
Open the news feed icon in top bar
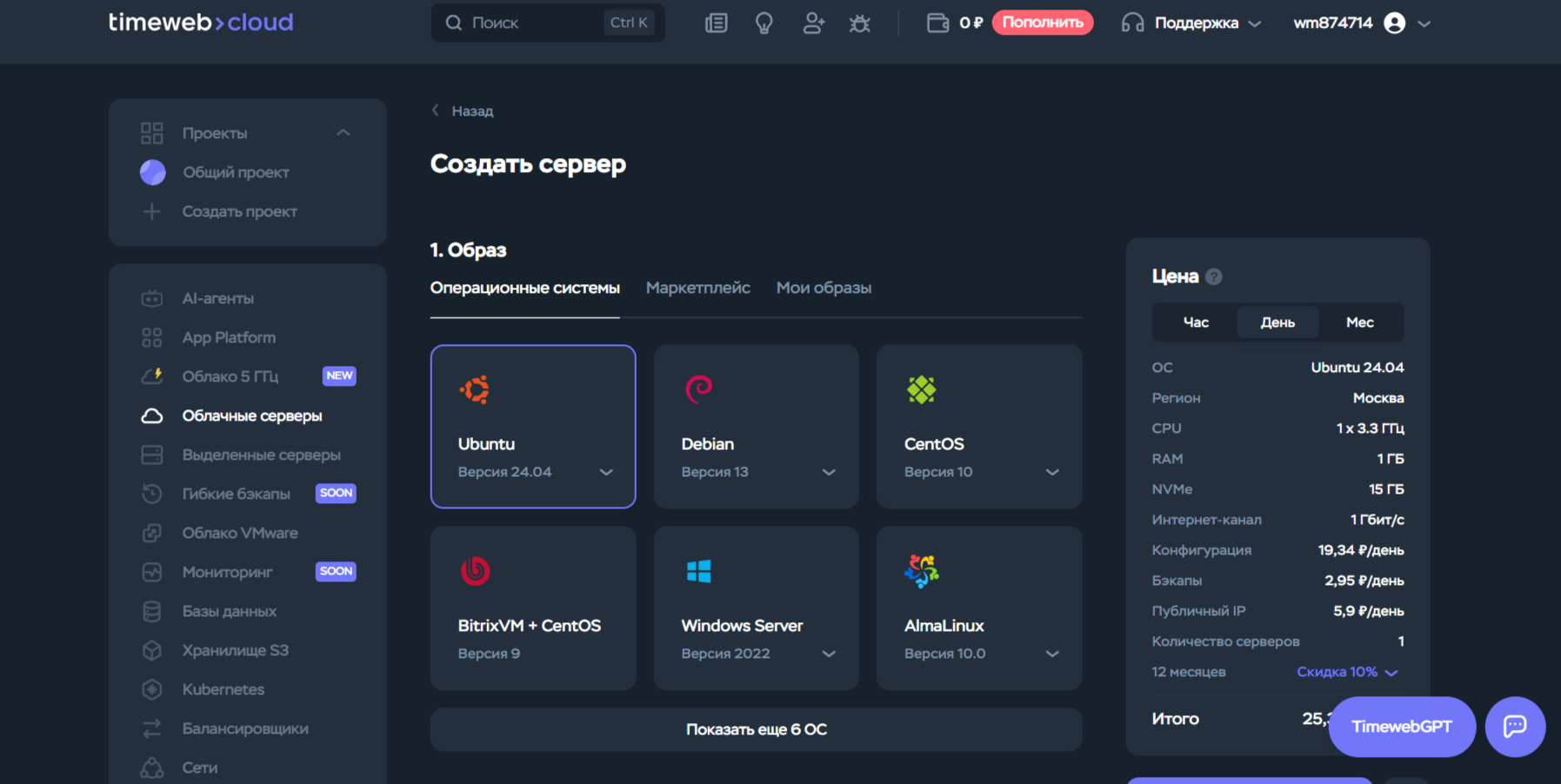pyautogui.click(x=716, y=23)
